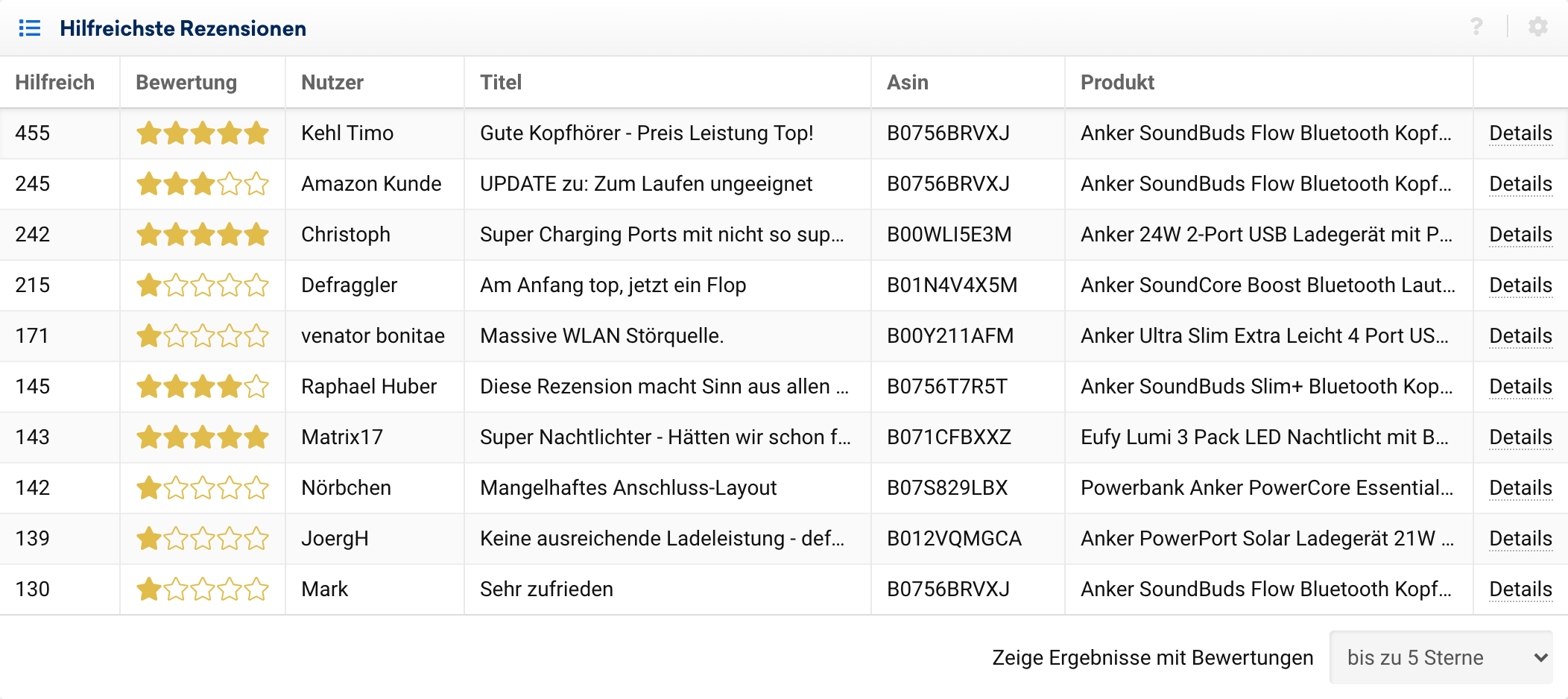Viewport: 1568px width, 699px height.
Task: Open the settings gear icon
Action: tap(1537, 28)
